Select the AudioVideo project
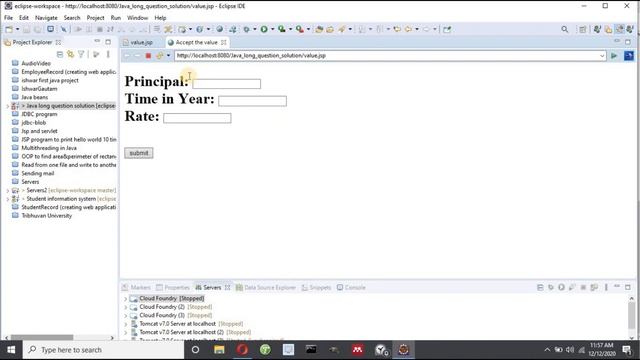Screen dimensions: 640x360 [x=36, y=64]
